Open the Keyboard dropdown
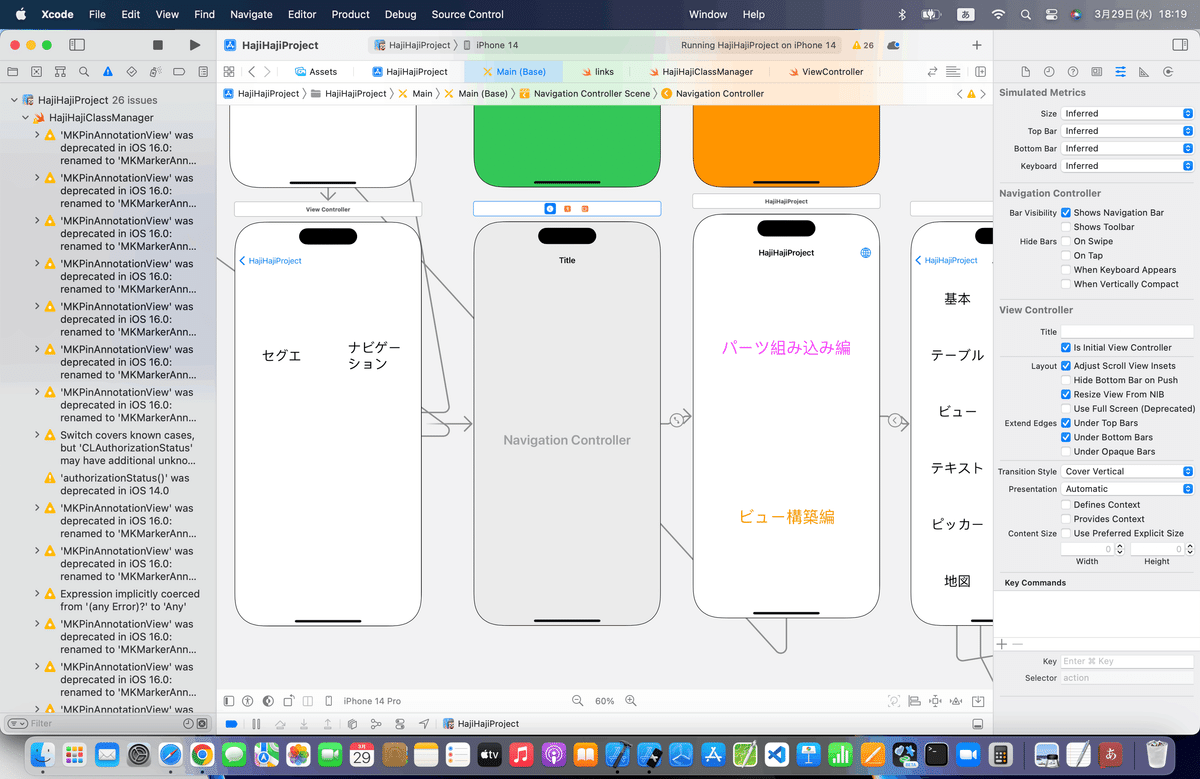The image size is (1200, 779). point(1127,166)
